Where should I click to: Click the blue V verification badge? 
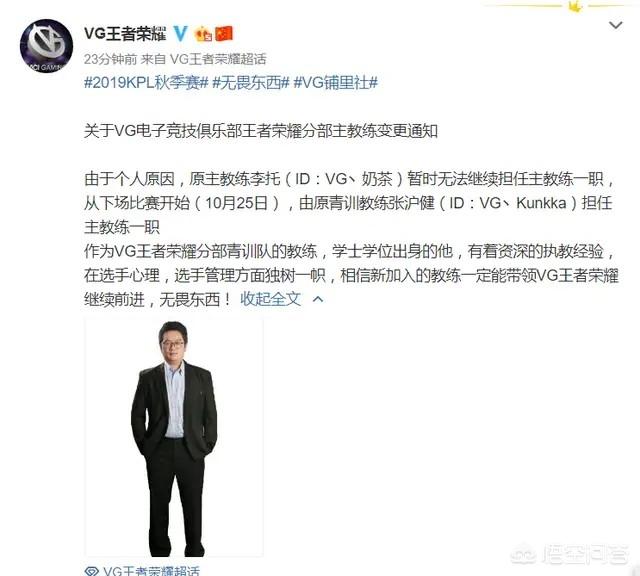(x=180, y=33)
